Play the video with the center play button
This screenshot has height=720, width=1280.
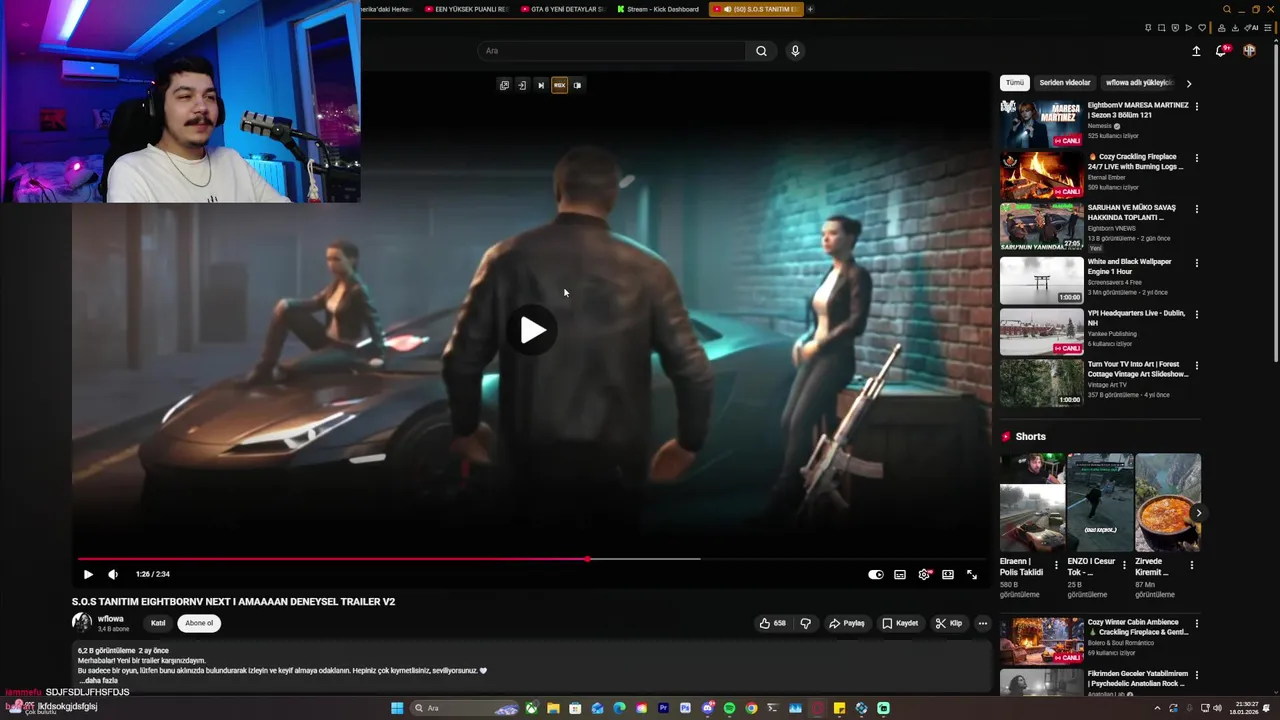(x=532, y=330)
